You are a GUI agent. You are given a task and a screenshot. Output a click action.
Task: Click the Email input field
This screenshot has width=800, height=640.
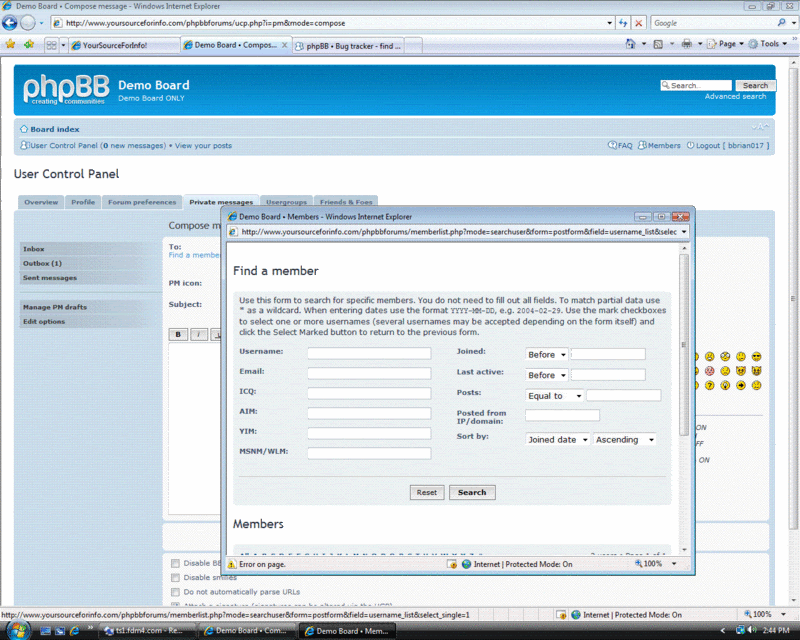tap(369, 373)
